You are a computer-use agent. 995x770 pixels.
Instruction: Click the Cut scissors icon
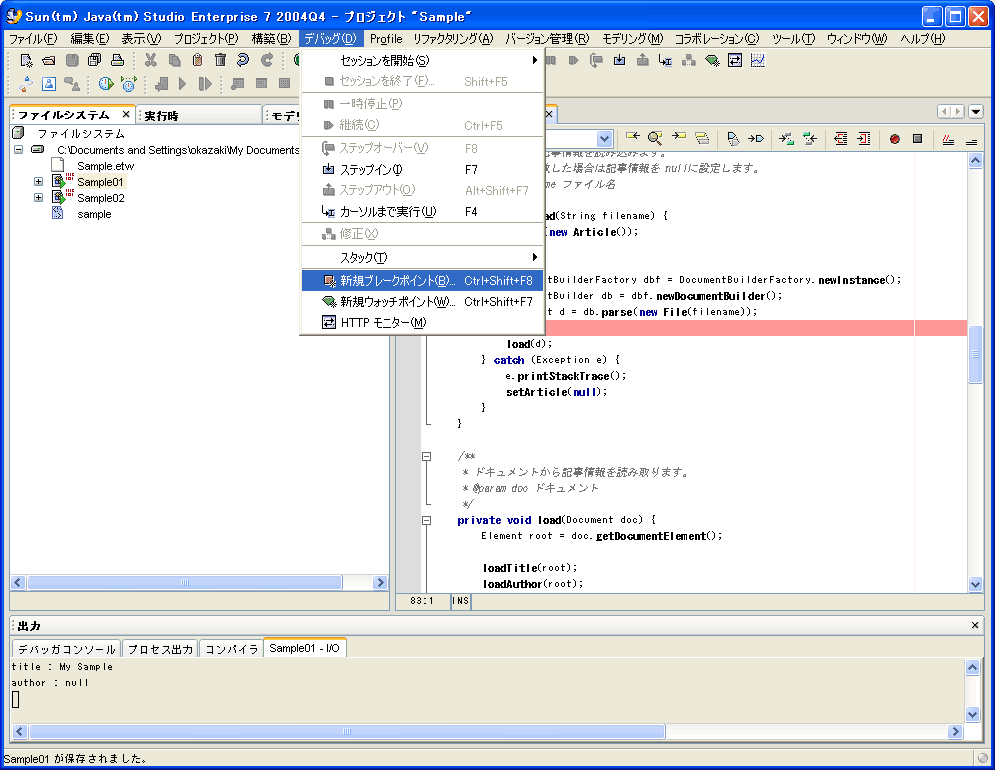point(151,60)
